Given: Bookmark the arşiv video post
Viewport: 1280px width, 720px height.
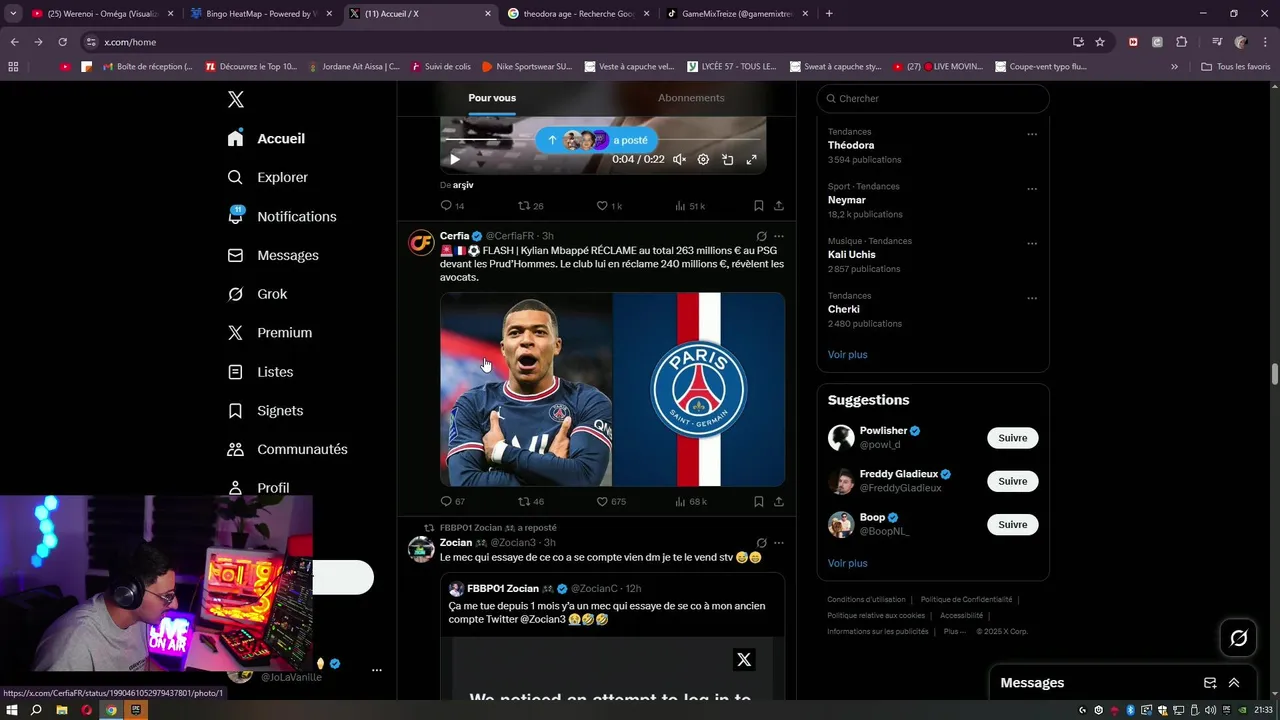Looking at the screenshot, I should pos(759,205).
